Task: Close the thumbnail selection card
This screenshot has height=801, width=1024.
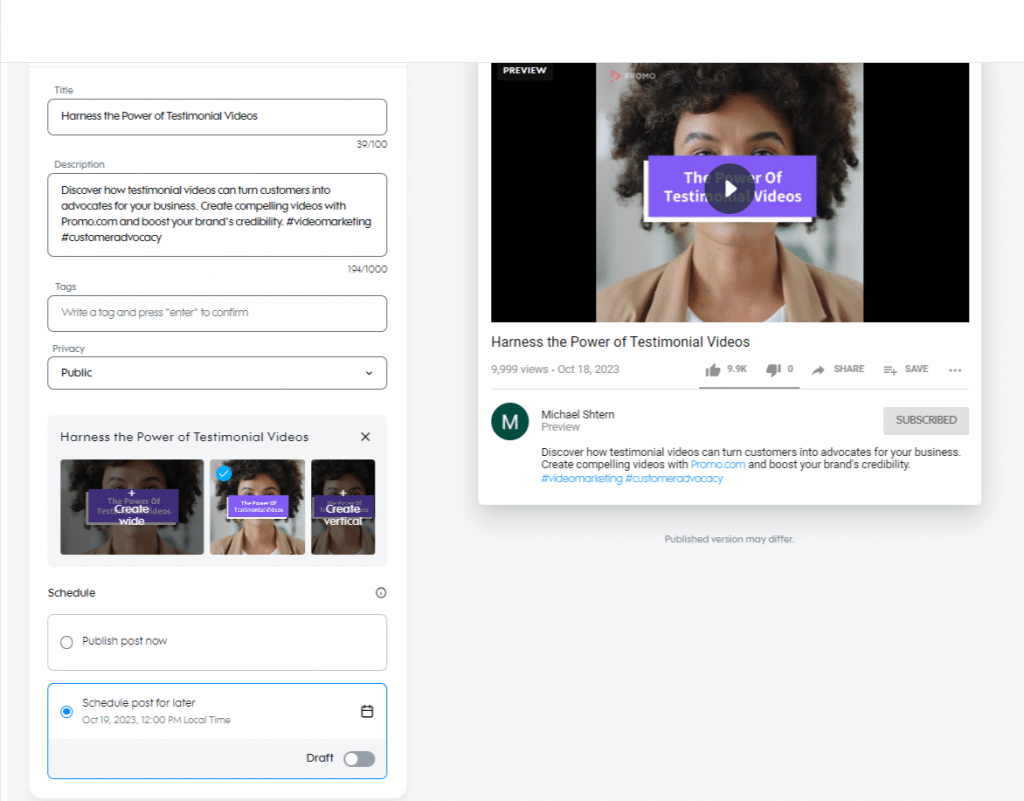Action: pyautogui.click(x=365, y=436)
